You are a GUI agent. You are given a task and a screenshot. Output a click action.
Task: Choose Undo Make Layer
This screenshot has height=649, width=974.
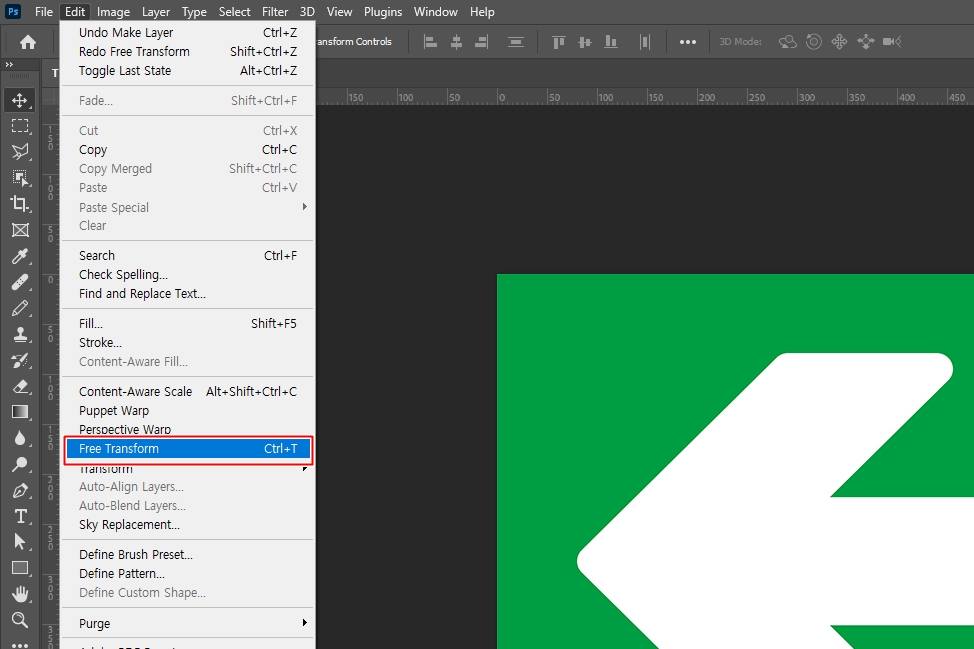tap(188, 32)
